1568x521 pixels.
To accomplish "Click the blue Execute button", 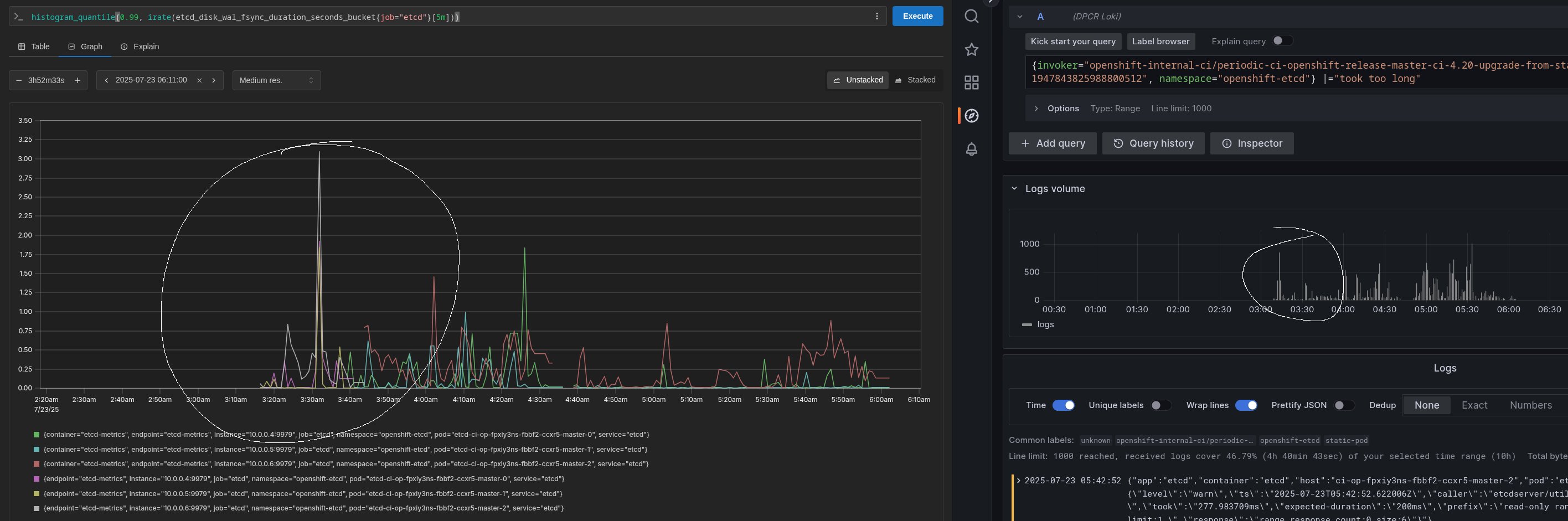I will pyautogui.click(x=917, y=17).
